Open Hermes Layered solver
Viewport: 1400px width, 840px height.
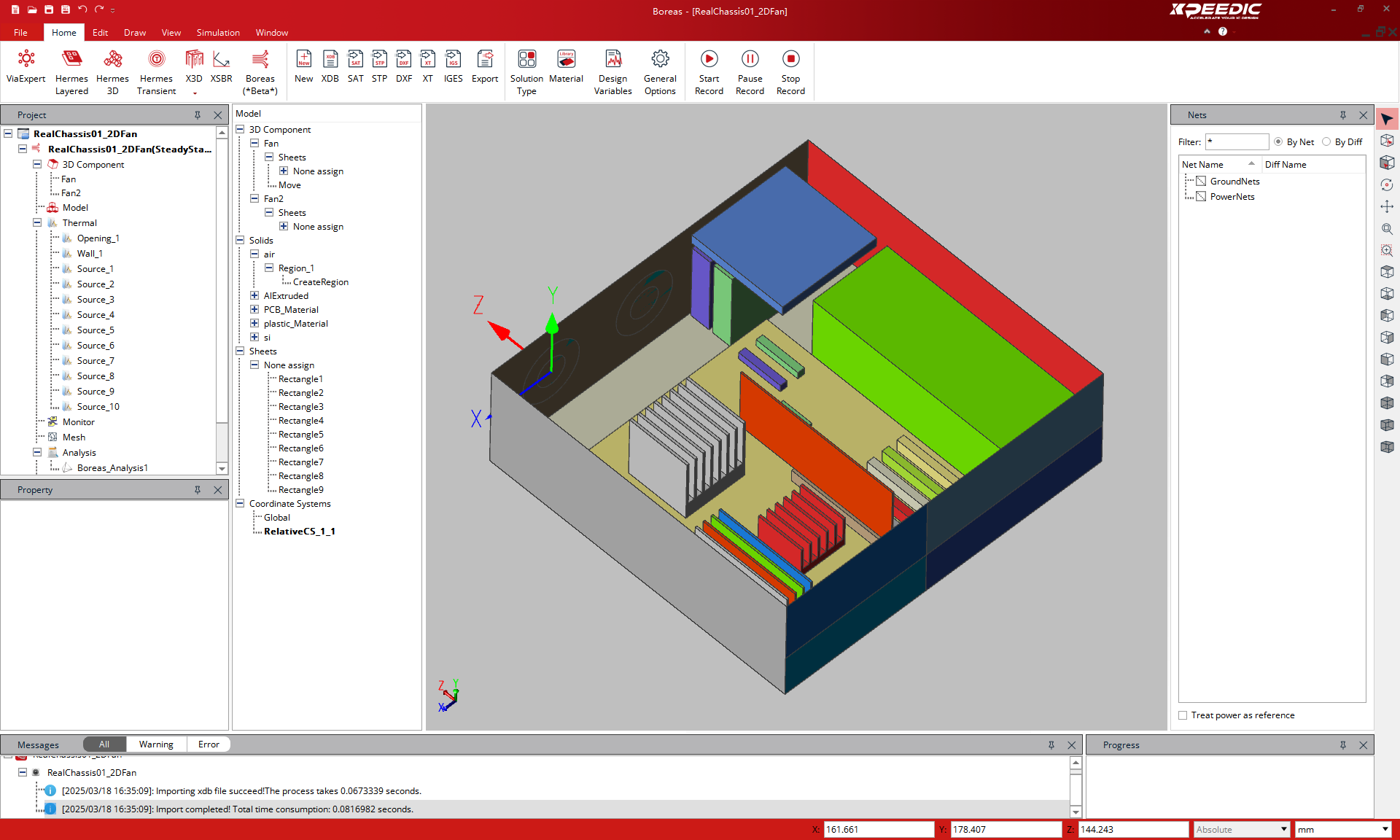[71, 72]
